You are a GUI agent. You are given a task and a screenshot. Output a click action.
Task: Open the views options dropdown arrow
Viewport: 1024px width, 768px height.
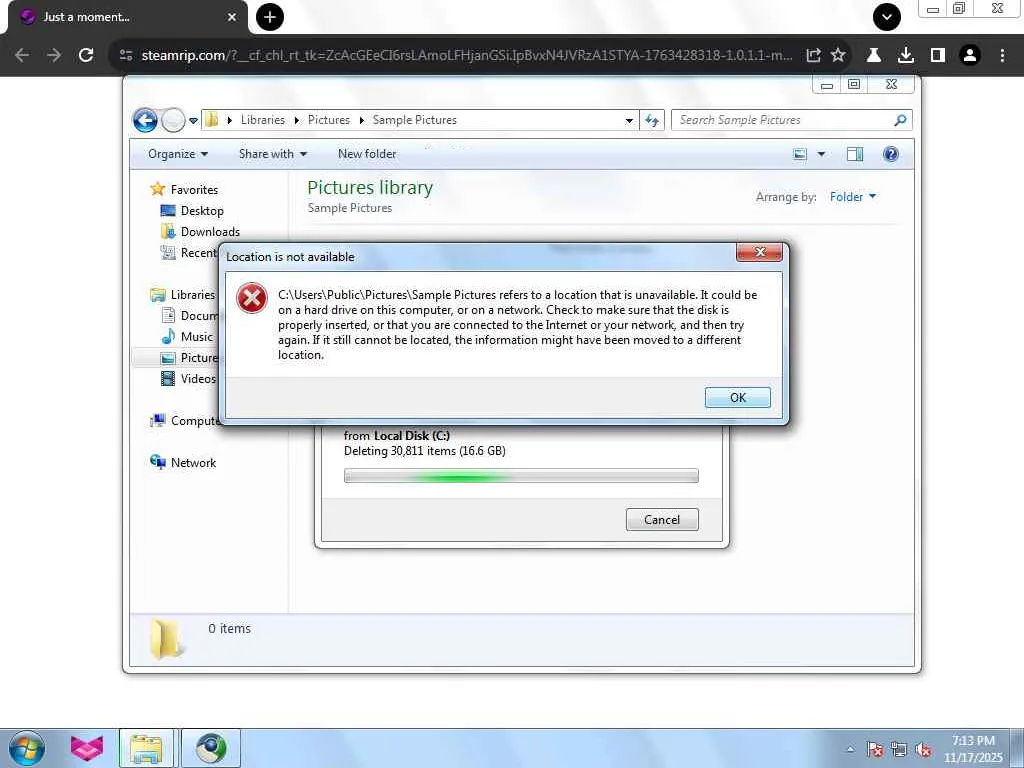(821, 154)
